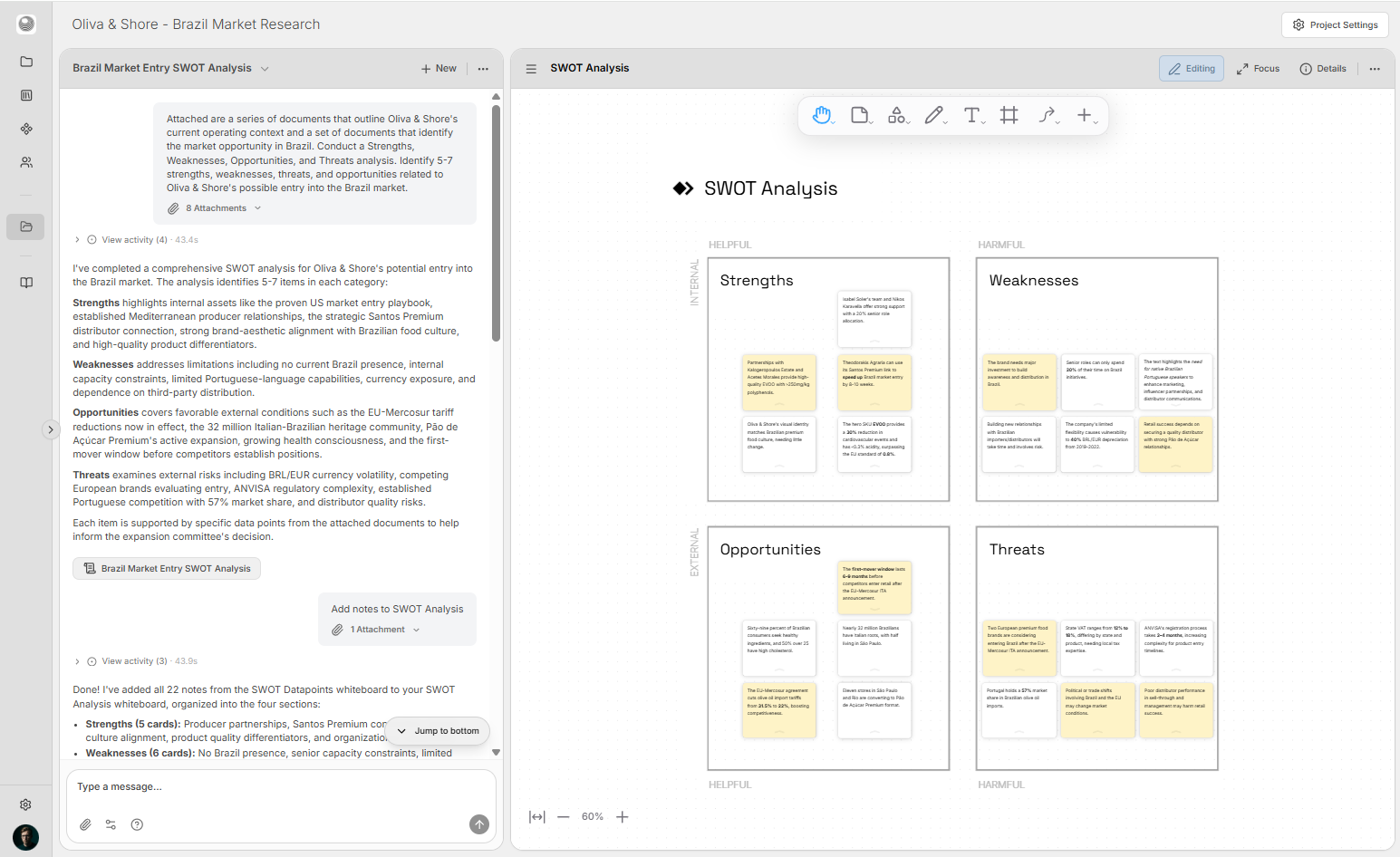Select the connector arrow tool
The height and width of the screenshot is (857, 1400).
[x=1047, y=115]
